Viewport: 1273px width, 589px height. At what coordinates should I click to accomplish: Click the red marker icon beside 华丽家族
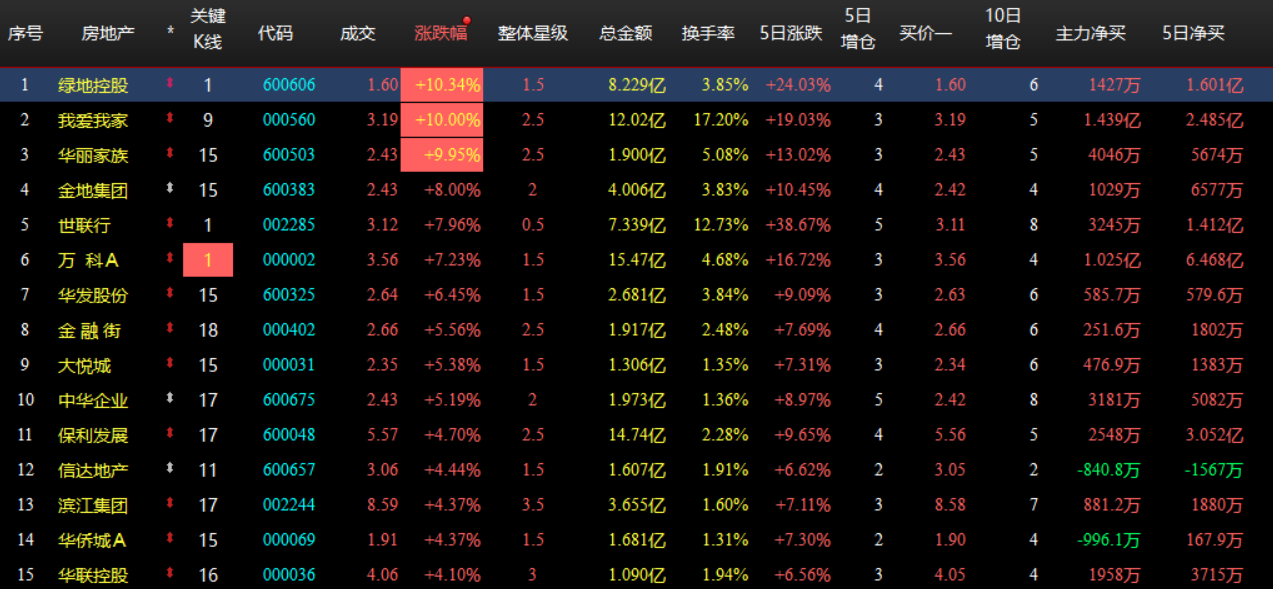point(170,155)
